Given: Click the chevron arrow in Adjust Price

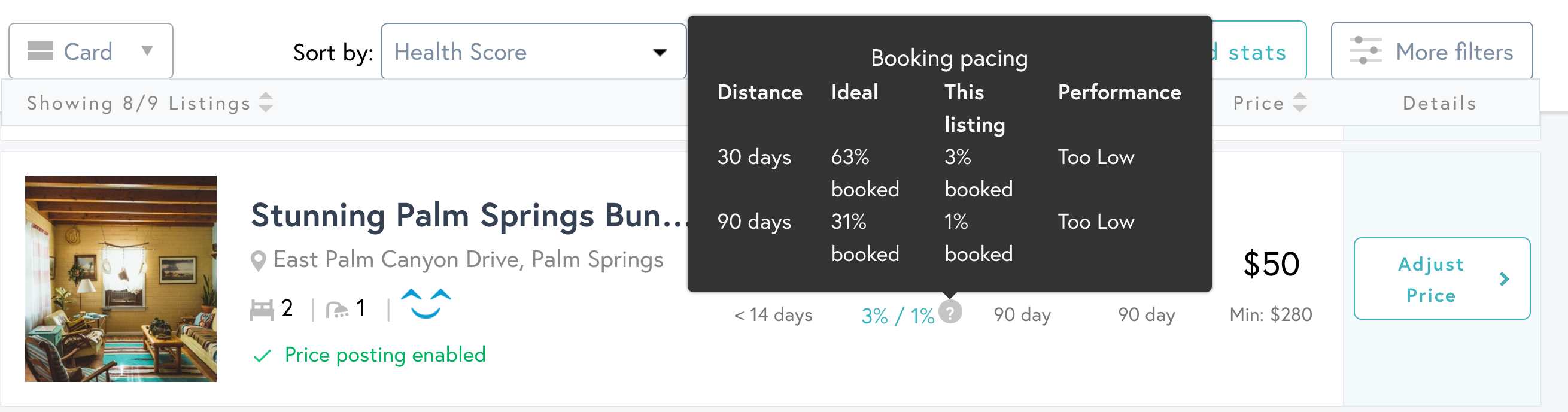Looking at the screenshot, I should coord(1503,279).
